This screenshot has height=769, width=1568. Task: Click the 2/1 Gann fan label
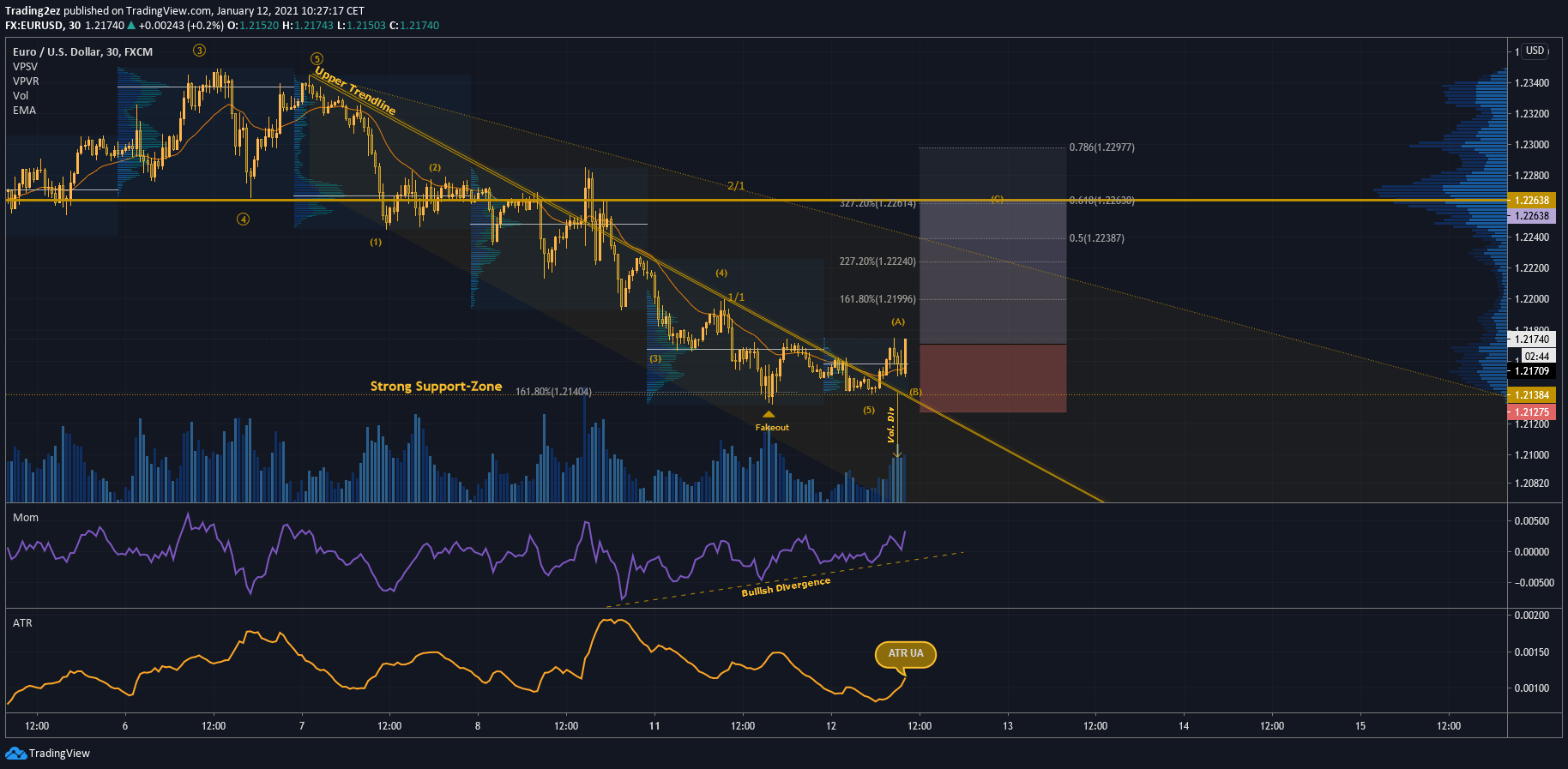pyautogui.click(x=736, y=186)
